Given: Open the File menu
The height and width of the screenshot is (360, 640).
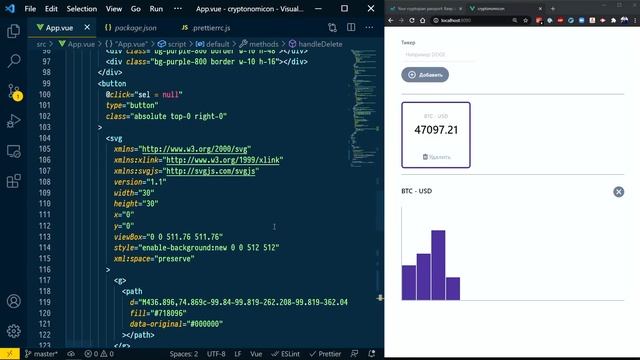Looking at the screenshot, I should tap(30, 9).
